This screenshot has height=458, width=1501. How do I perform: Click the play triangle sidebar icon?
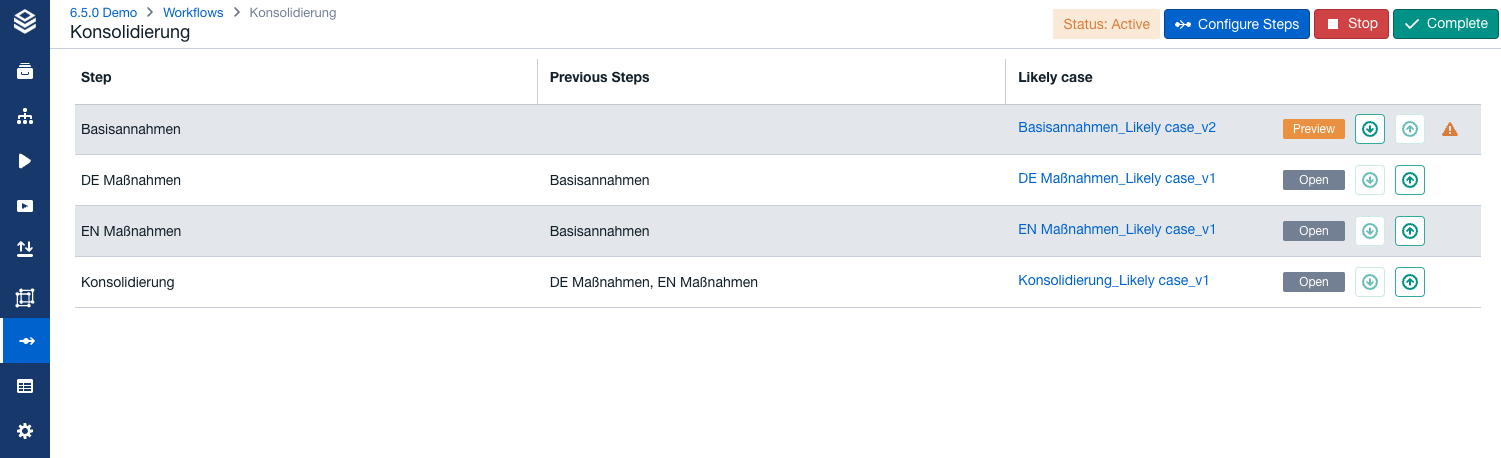point(25,161)
